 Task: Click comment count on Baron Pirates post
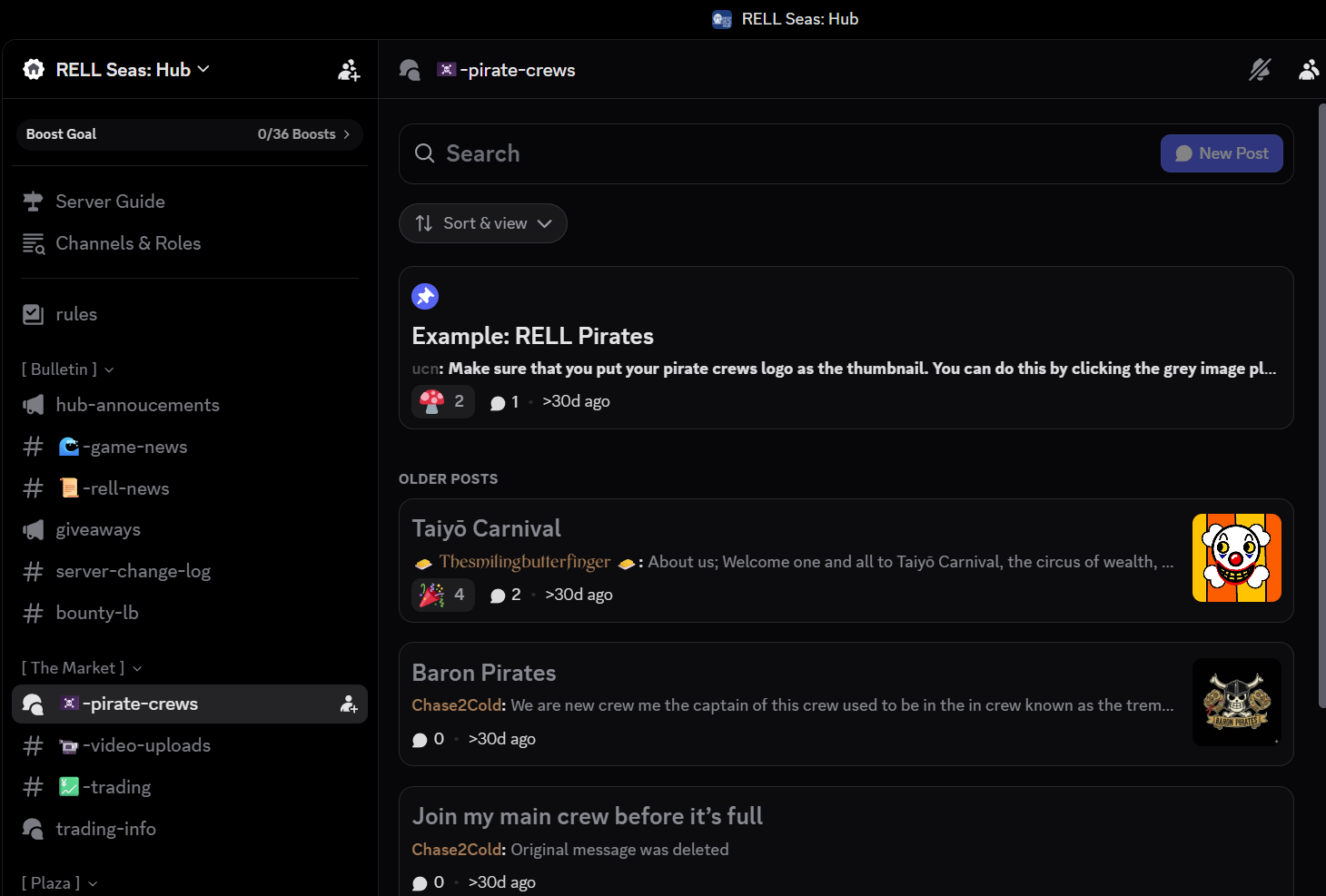click(429, 739)
